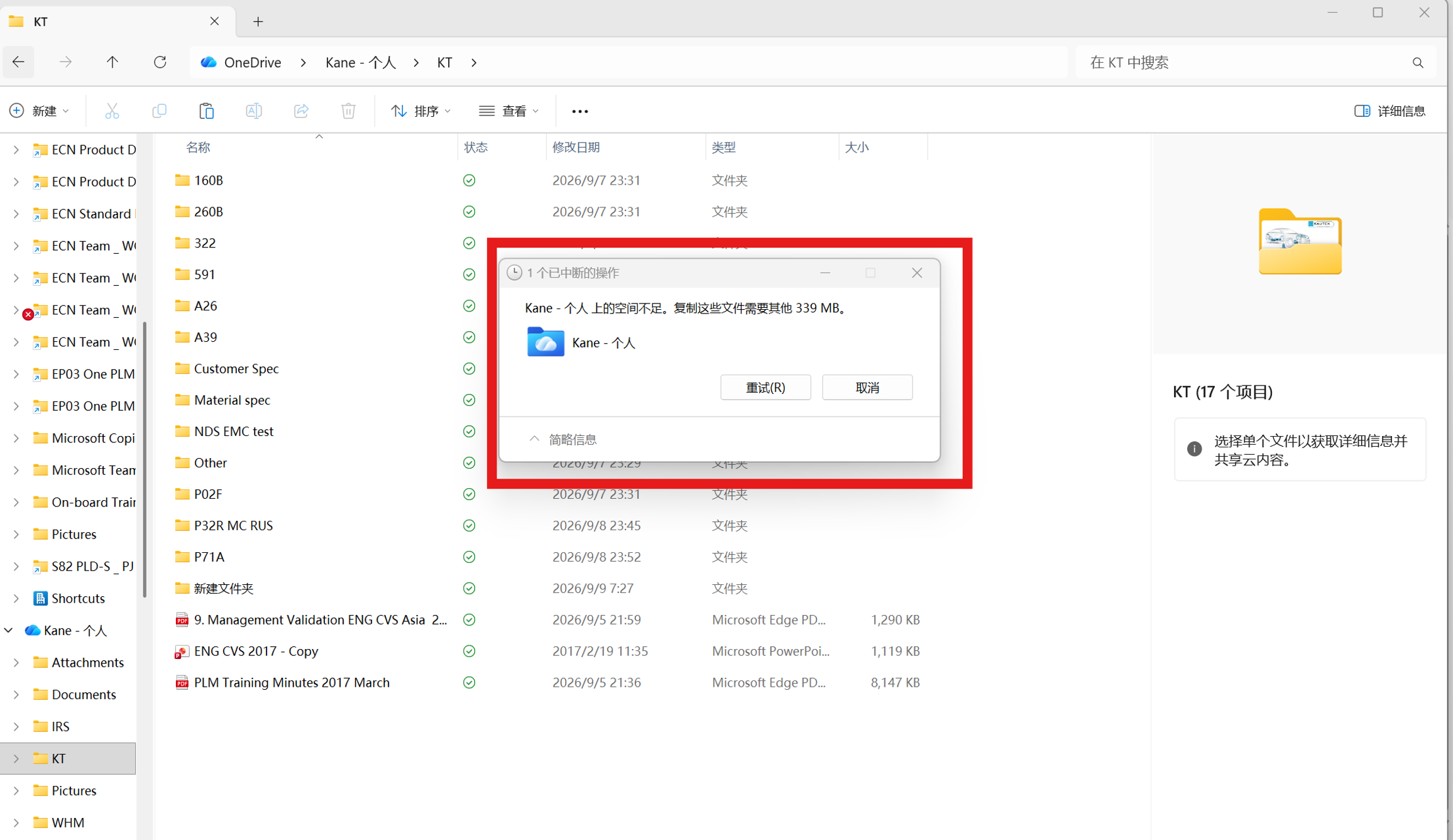1453x840 pixels.
Task: Expand the Shortcuts tree item
Action: tap(16, 598)
